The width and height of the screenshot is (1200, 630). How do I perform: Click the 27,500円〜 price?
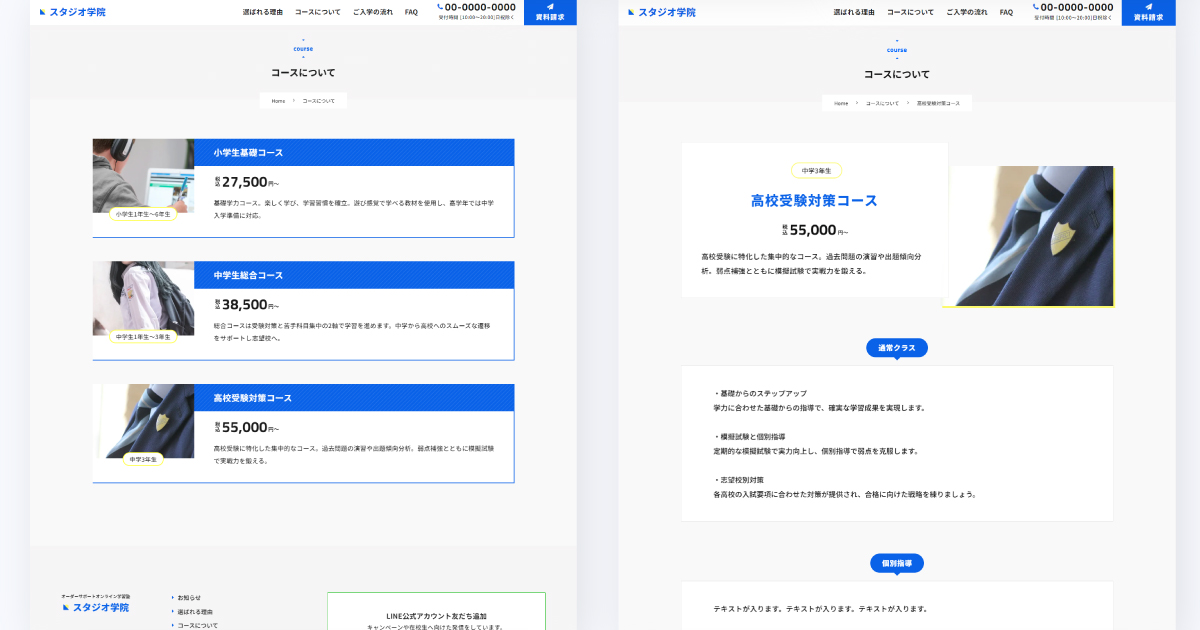247,182
